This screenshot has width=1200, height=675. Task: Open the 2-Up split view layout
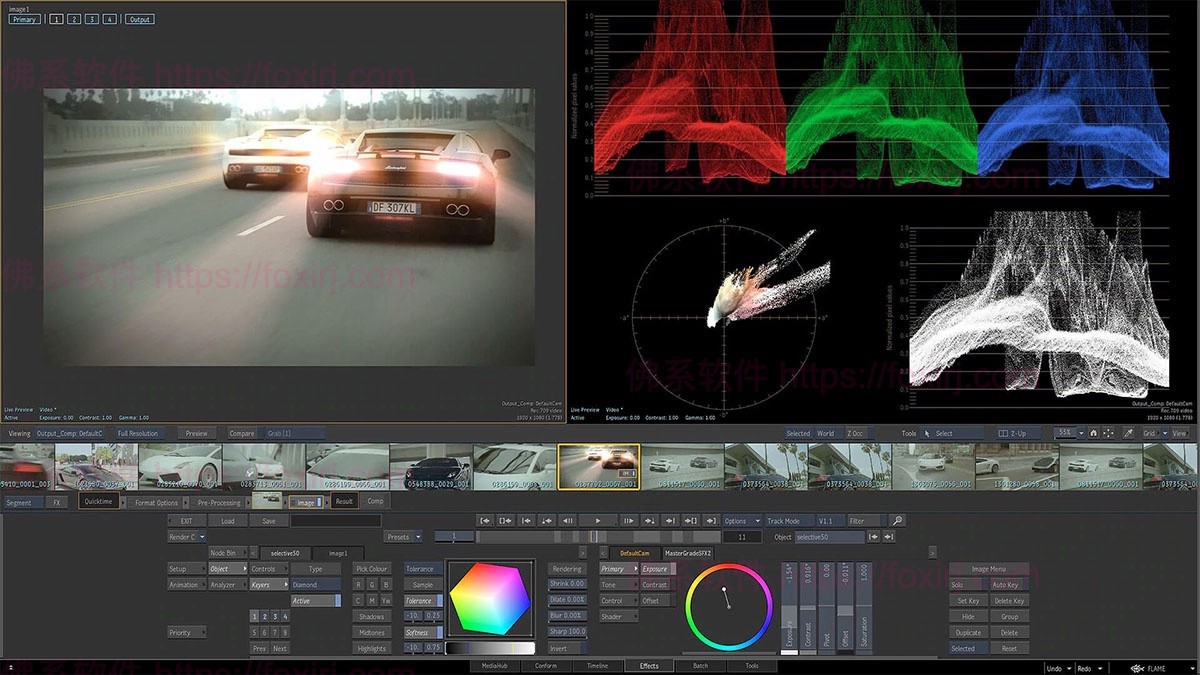click(x=1013, y=433)
